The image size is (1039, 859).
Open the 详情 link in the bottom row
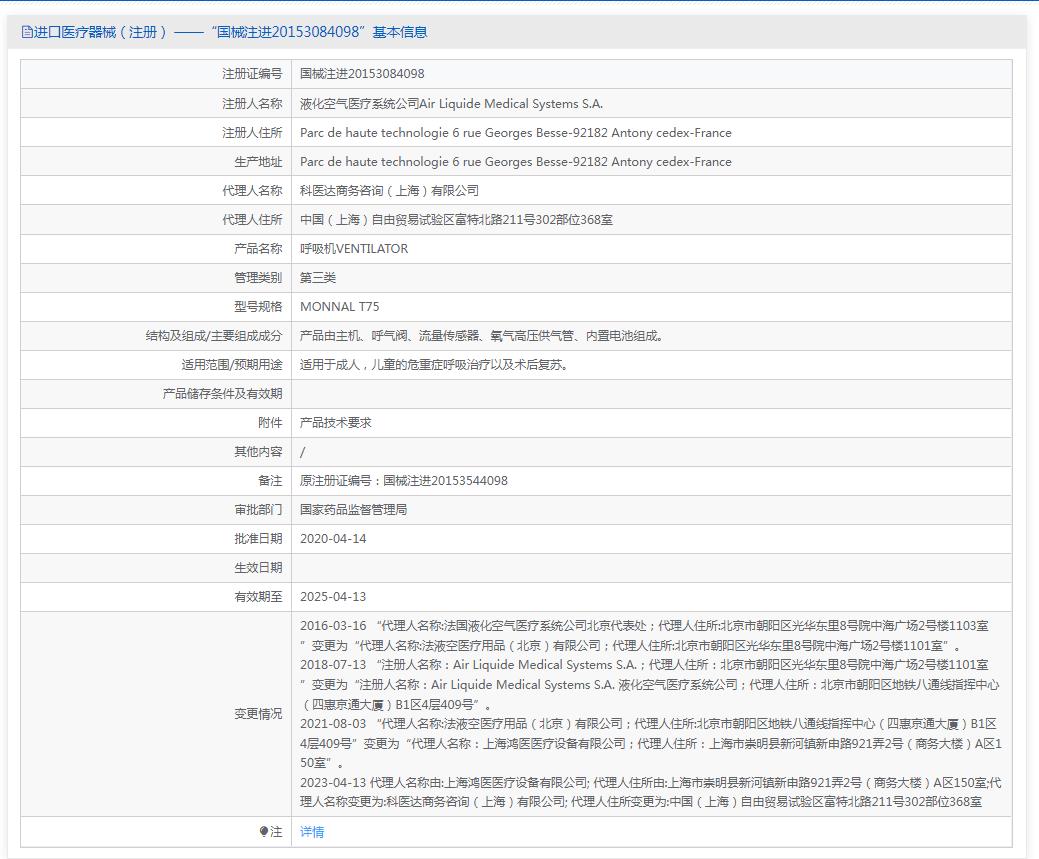(311, 831)
